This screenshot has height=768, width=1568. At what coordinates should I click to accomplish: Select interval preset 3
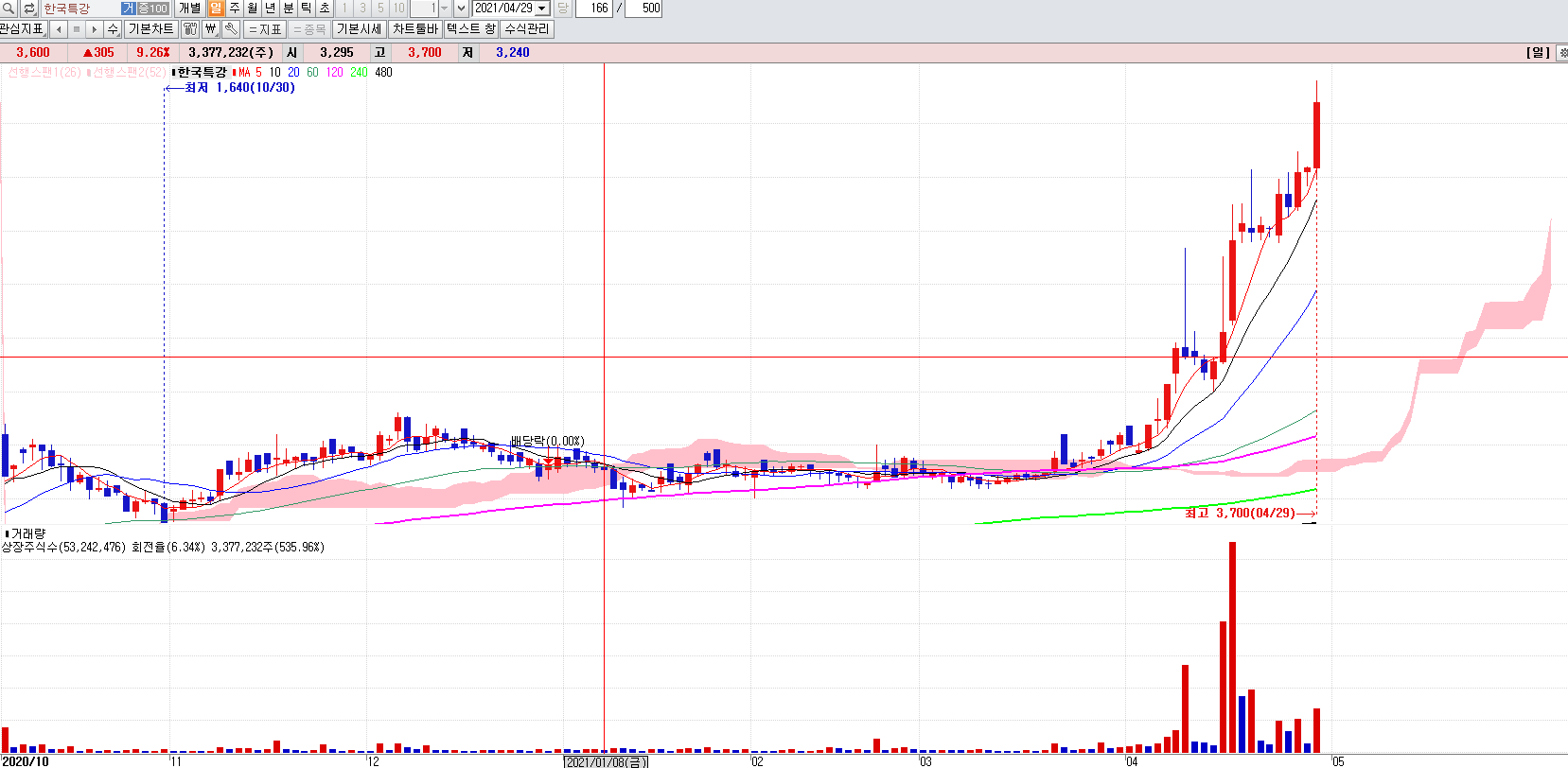362,9
